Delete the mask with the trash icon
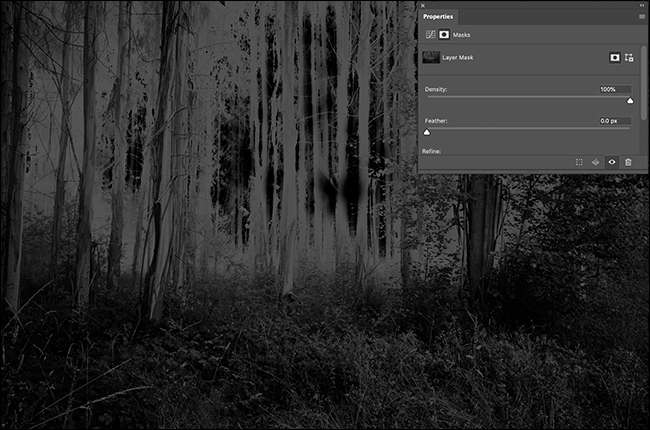Screen dimensions: 650x430 pos(628,161)
